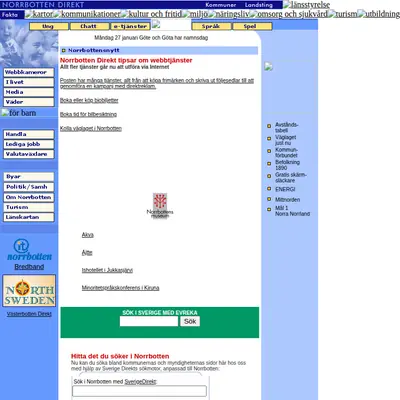Open Minoritetsspråkskonferens i Kiruna link
This screenshot has width=400, height=400.
tap(120, 288)
